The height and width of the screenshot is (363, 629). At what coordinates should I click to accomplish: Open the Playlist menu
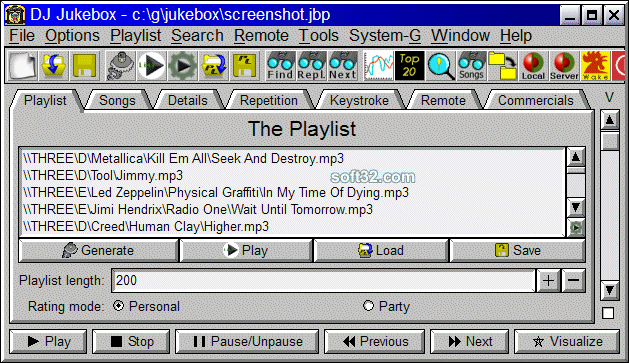[x=136, y=36]
